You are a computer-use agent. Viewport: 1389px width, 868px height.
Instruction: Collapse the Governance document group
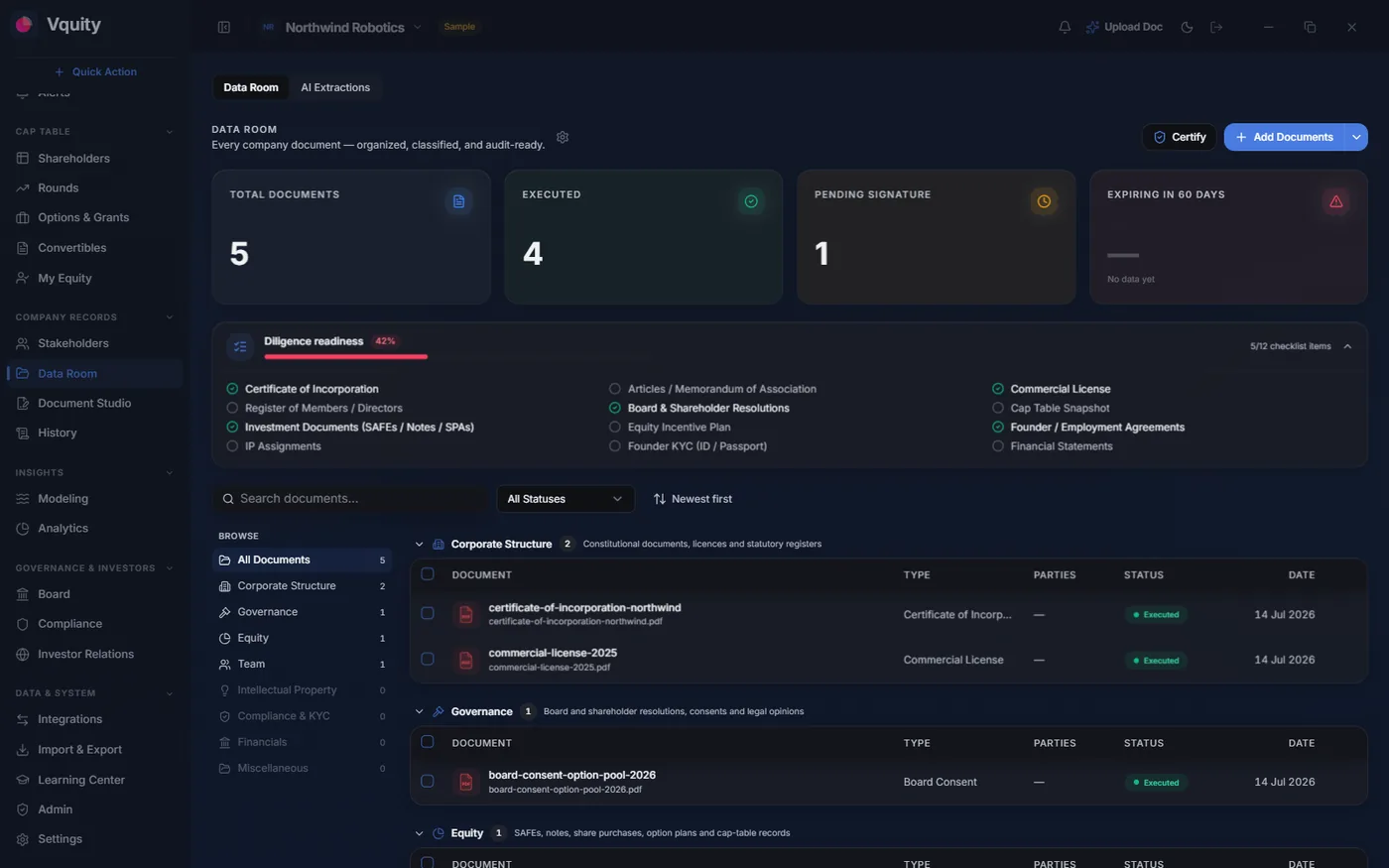pos(419,712)
